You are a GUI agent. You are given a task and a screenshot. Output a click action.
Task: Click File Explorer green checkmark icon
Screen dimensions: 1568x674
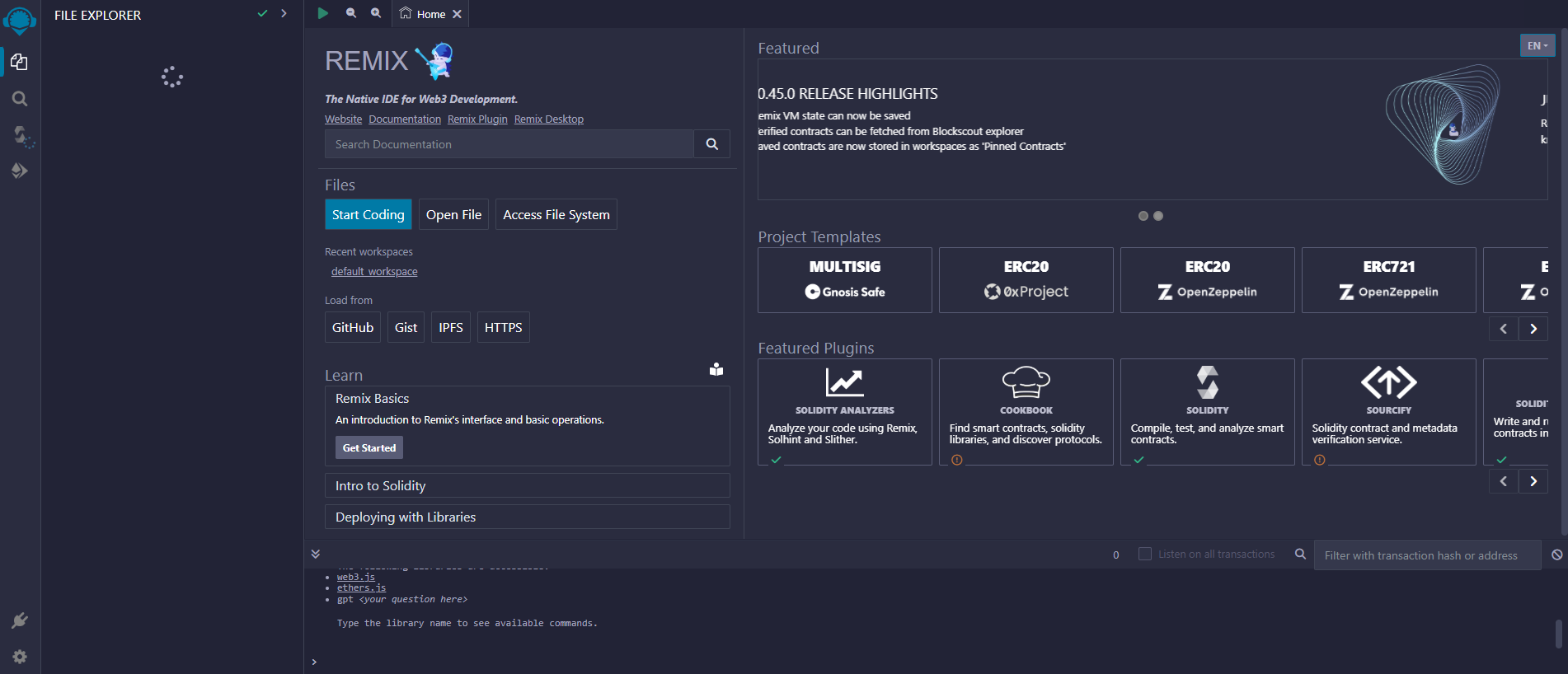[x=262, y=13]
